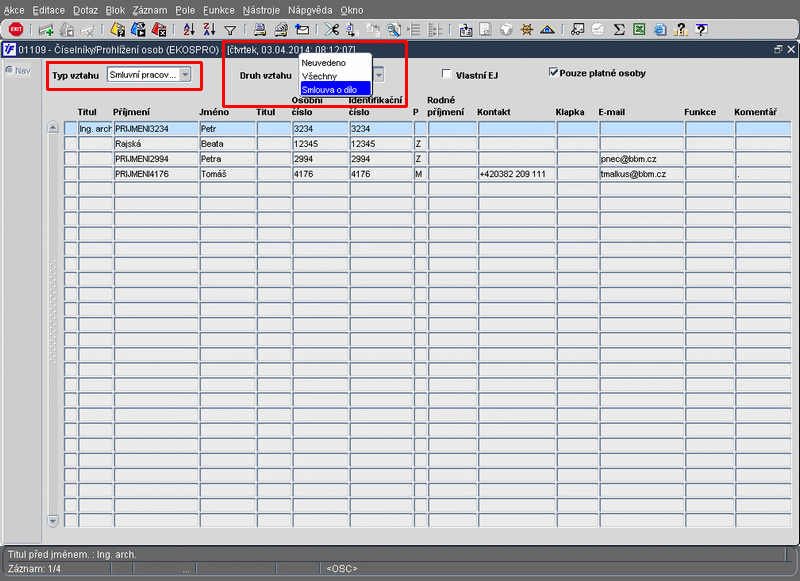Choose Všechny in dropdown list
Screen dimensions: 800x581
click(335, 76)
